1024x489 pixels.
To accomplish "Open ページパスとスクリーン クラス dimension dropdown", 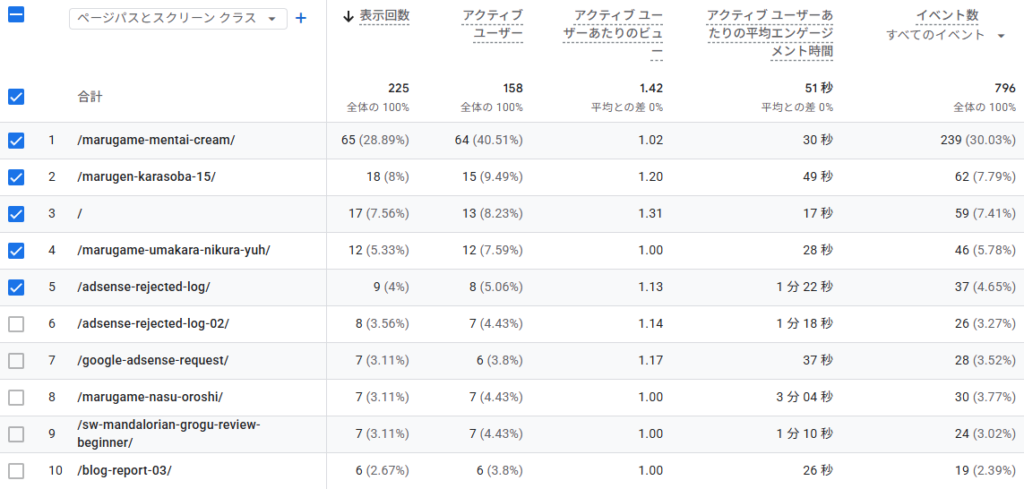I will coord(178,18).
